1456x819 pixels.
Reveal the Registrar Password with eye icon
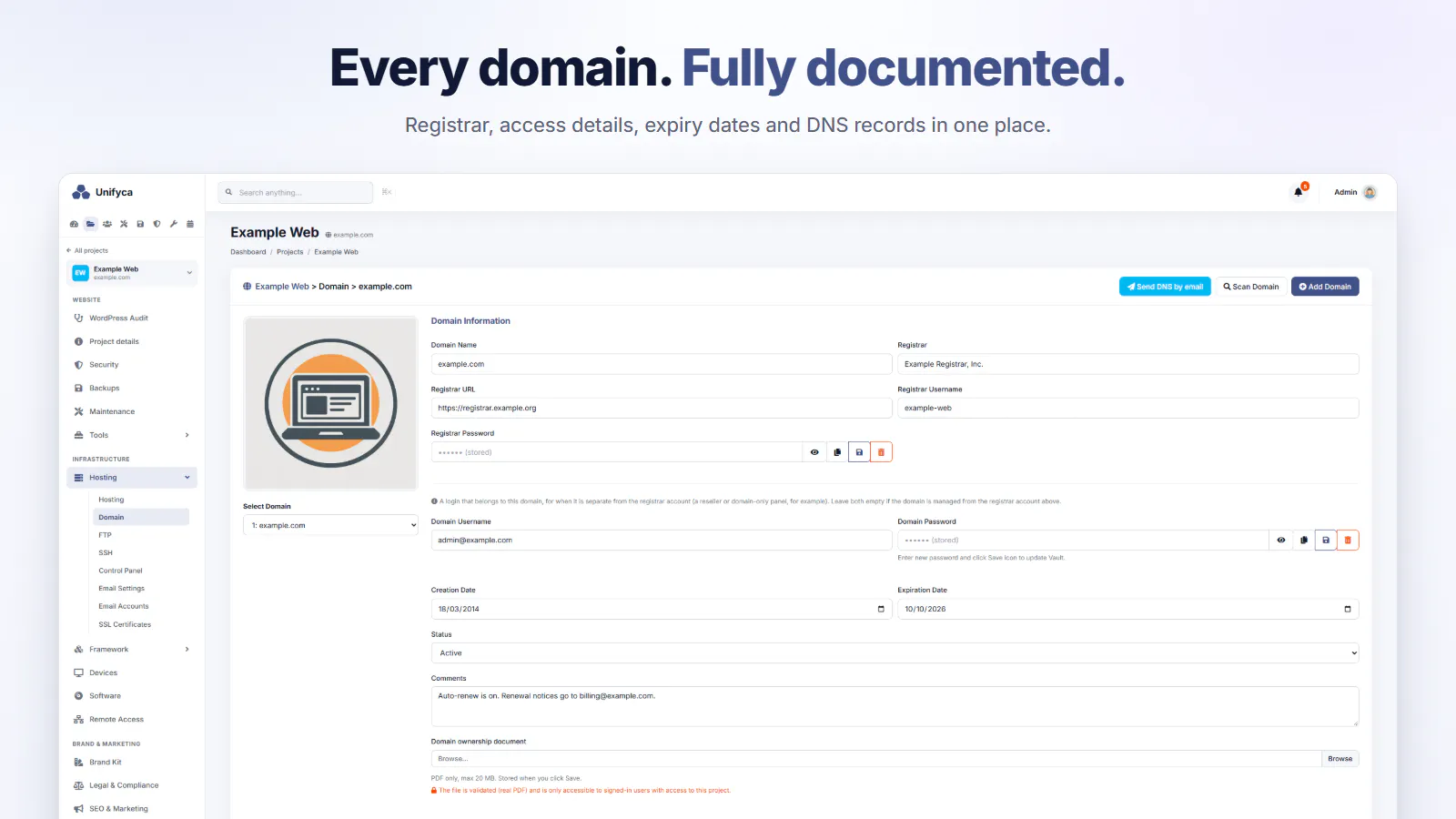coord(814,452)
